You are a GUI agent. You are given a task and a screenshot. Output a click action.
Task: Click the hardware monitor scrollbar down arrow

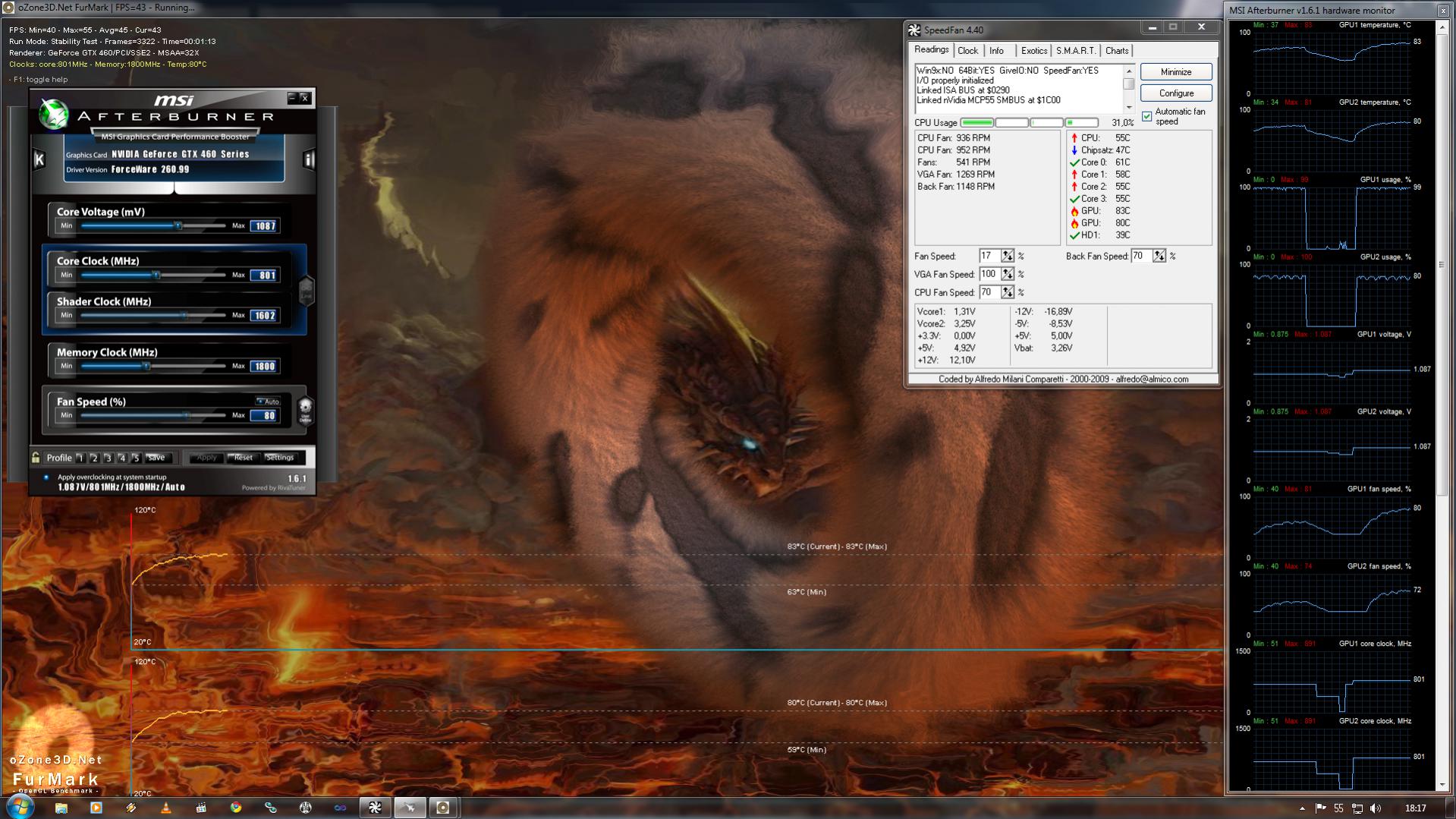tap(1441, 786)
